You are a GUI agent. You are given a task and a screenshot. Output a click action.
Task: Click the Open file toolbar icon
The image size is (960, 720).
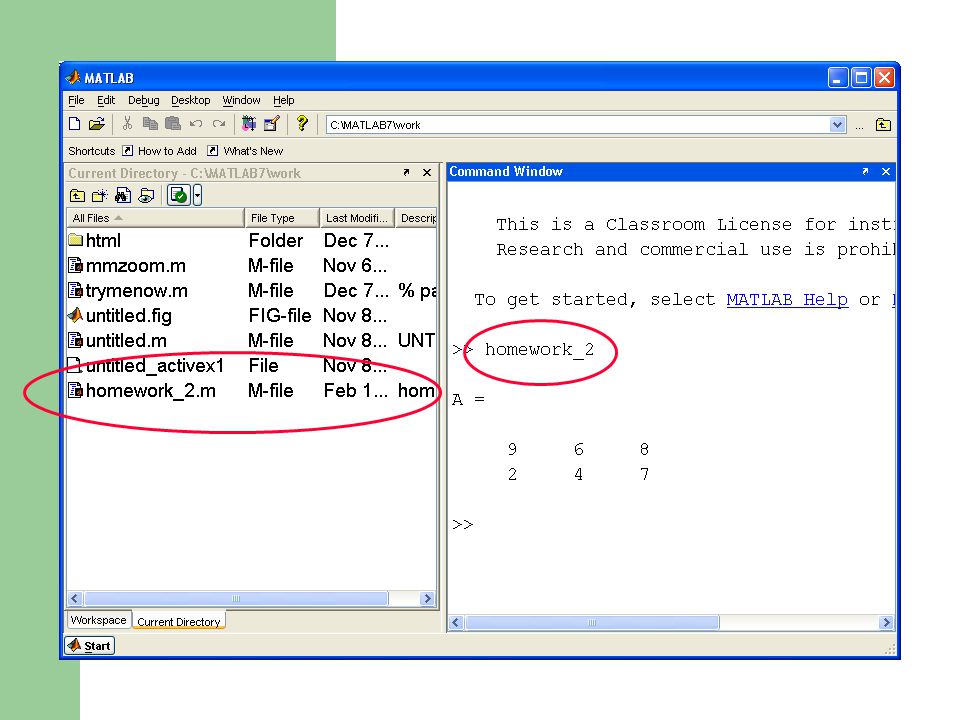97,124
